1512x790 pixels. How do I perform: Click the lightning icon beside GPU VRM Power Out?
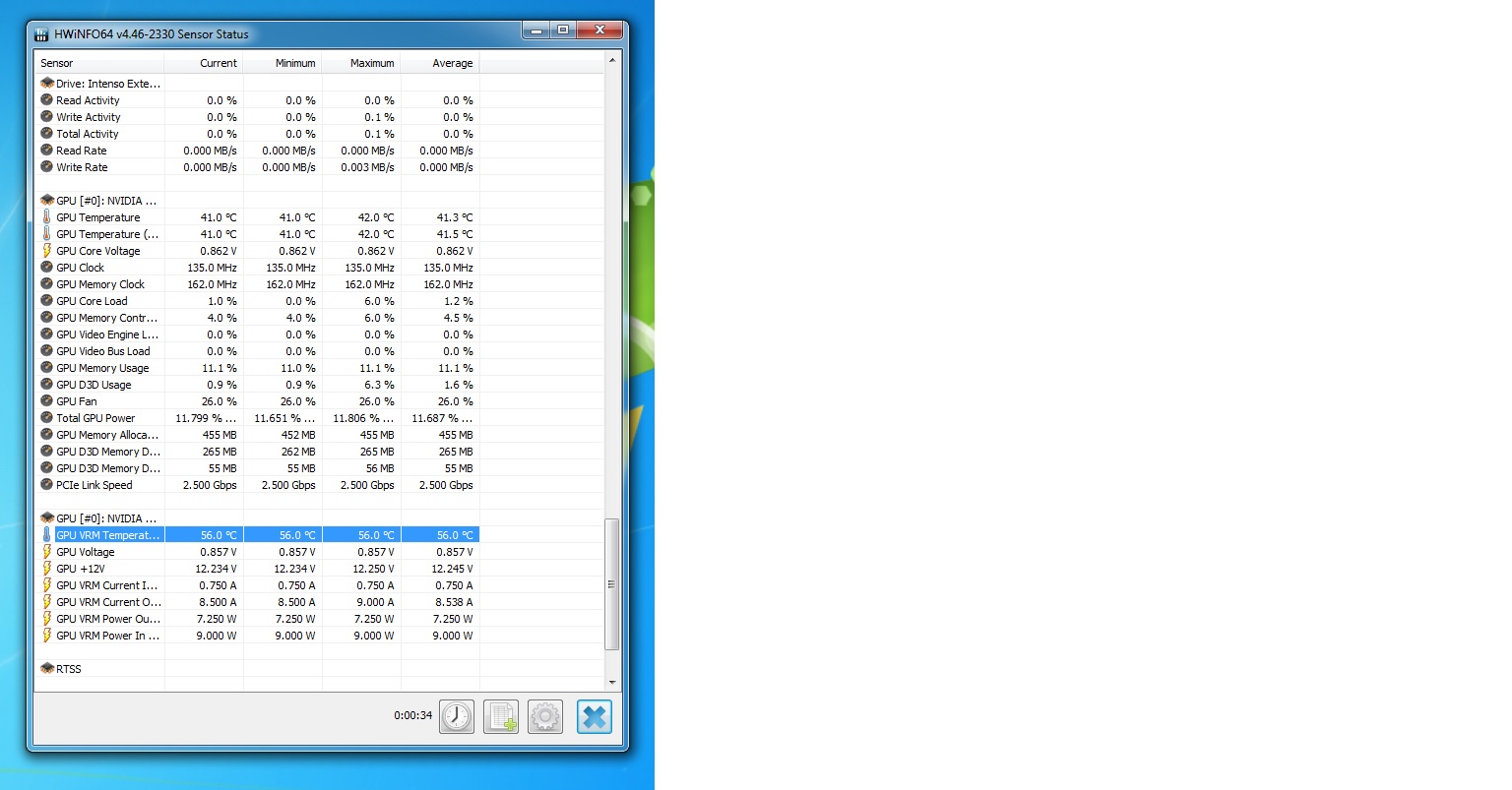coord(46,619)
